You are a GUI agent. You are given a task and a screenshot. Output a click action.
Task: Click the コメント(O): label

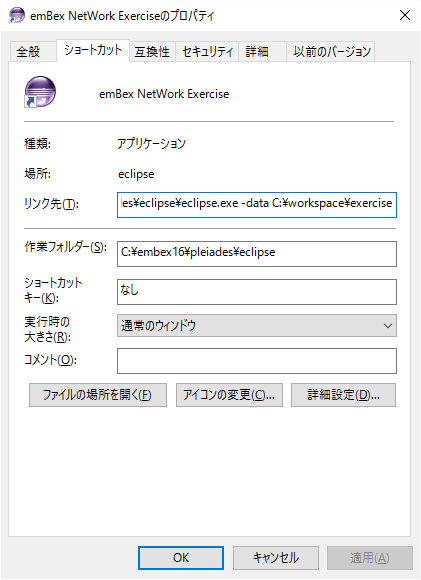pyautogui.click(x=50, y=360)
